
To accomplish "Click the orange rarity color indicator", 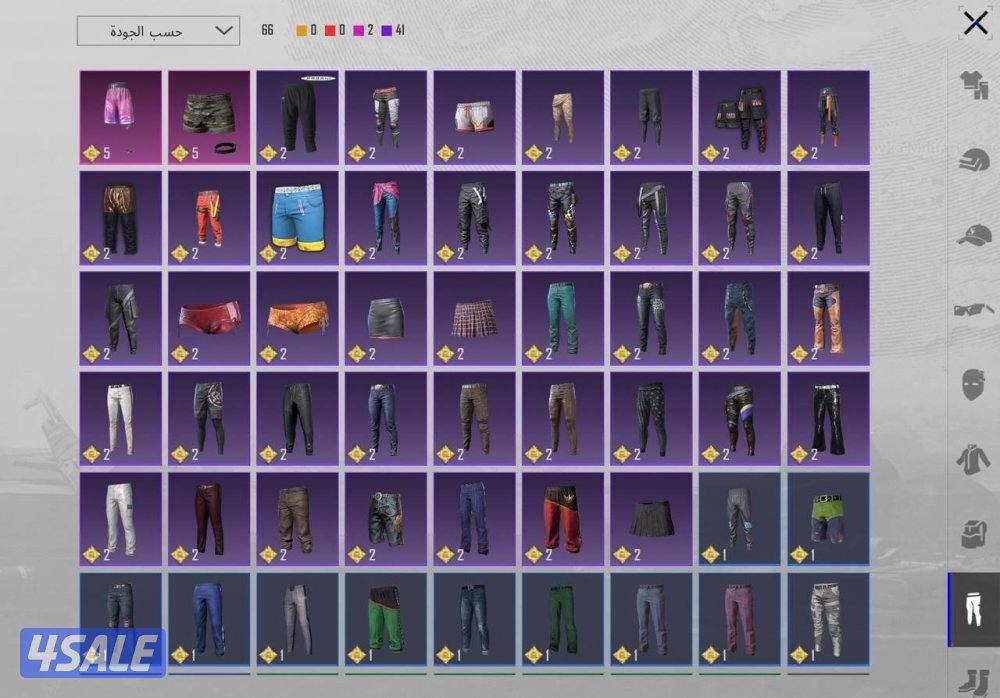I will (302, 31).
